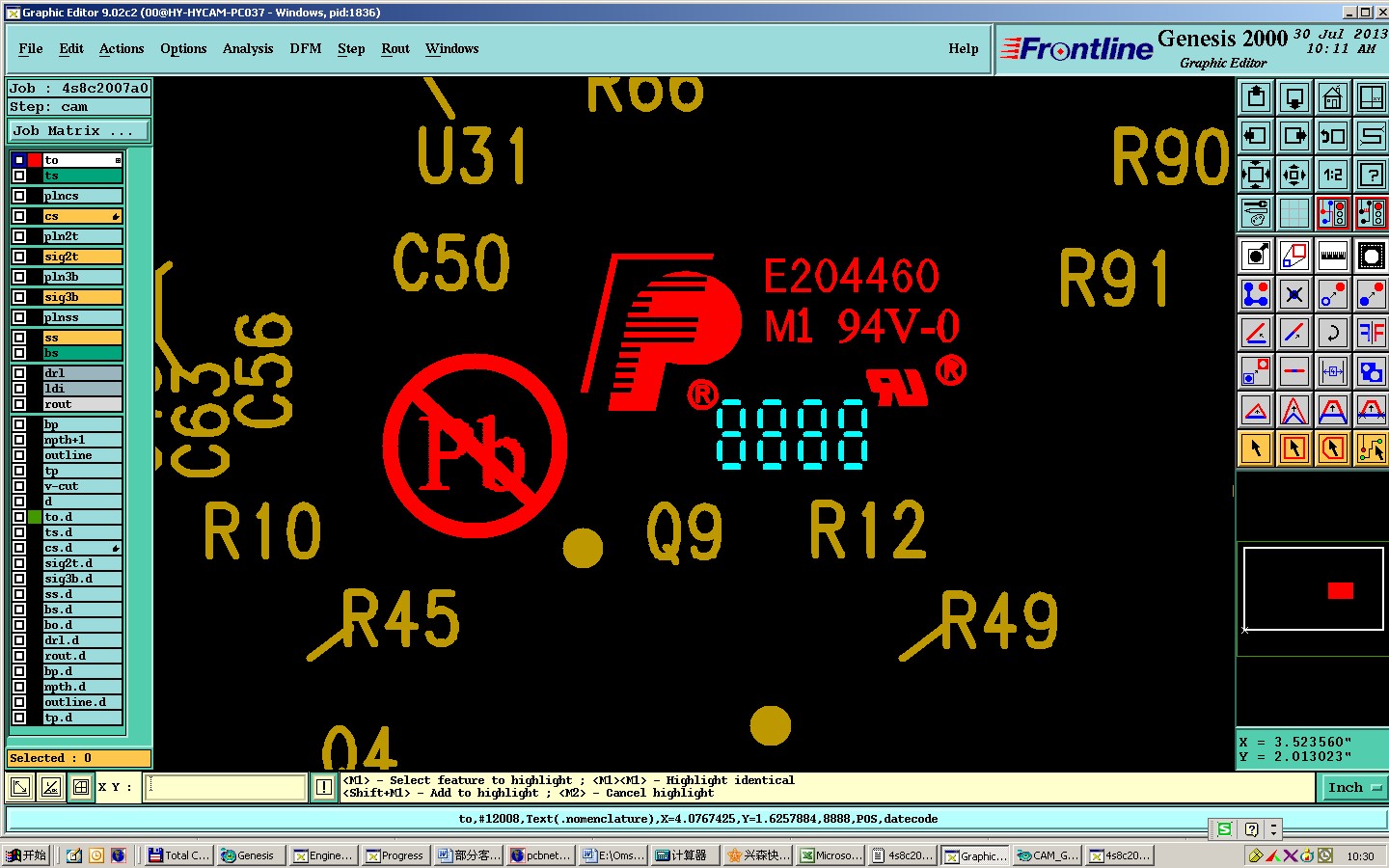
Task: Click the pan down arrow icon
Action: click(1294, 97)
